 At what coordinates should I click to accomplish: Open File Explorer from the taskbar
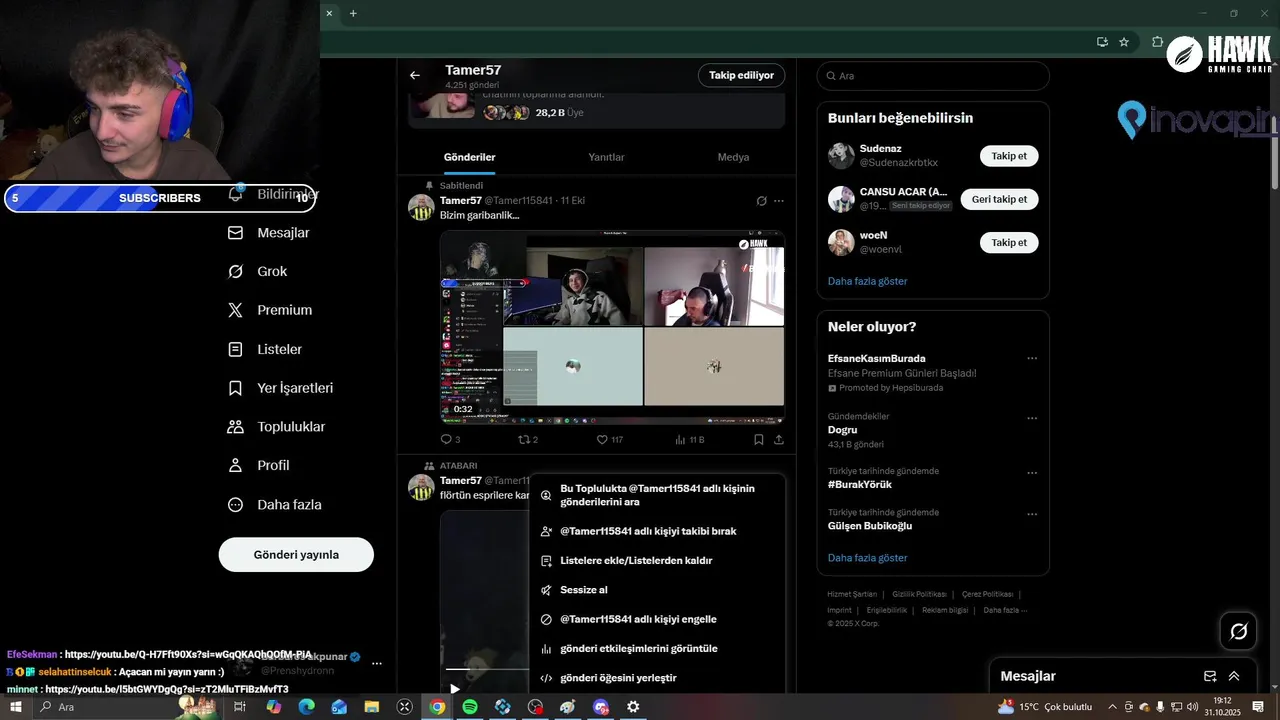(372, 707)
